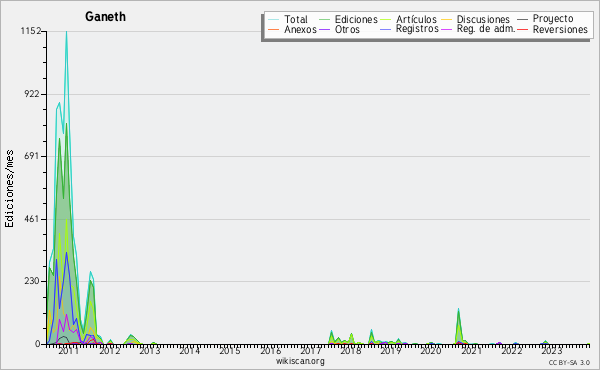Click the 2012 x-axis label
Screen dimensions: 600x370
coord(110,351)
